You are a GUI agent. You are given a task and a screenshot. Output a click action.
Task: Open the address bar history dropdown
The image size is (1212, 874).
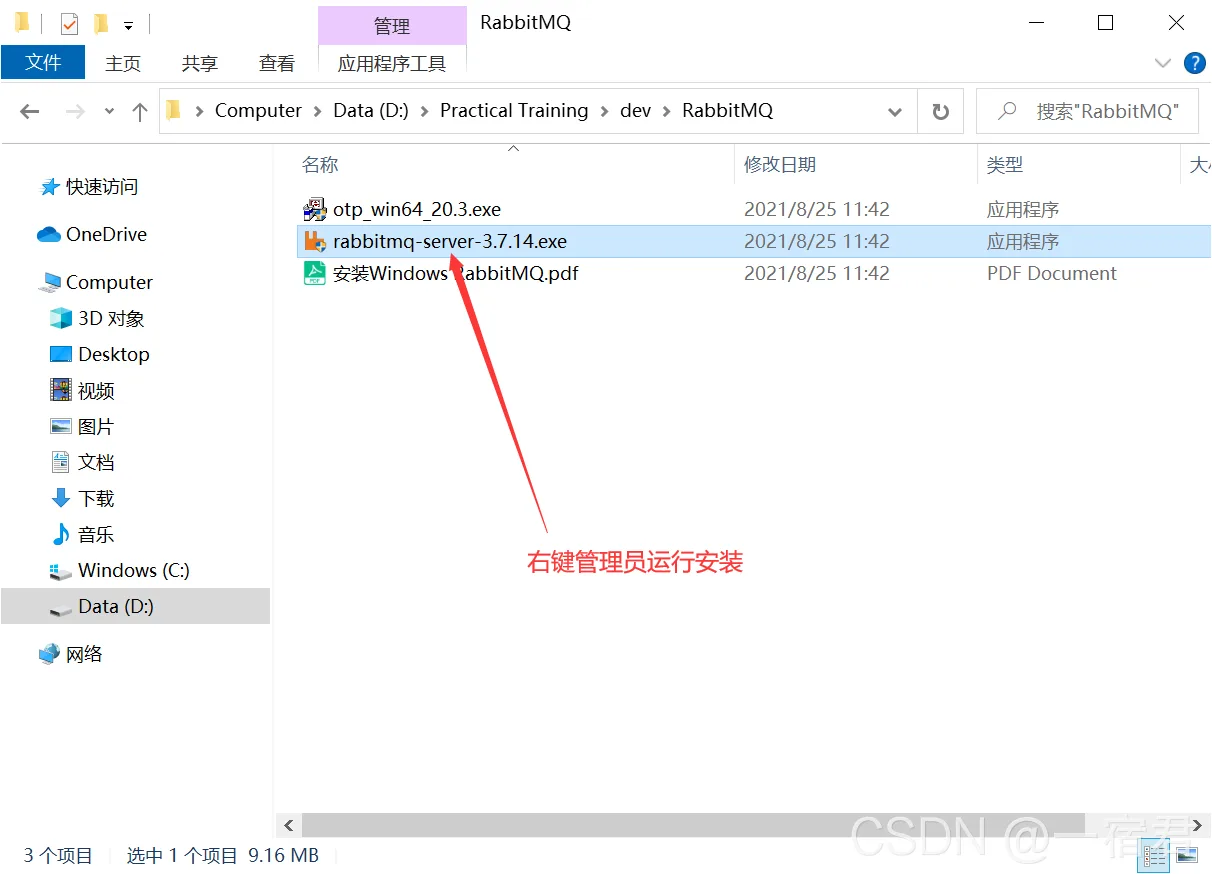click(x=894, y=111)
